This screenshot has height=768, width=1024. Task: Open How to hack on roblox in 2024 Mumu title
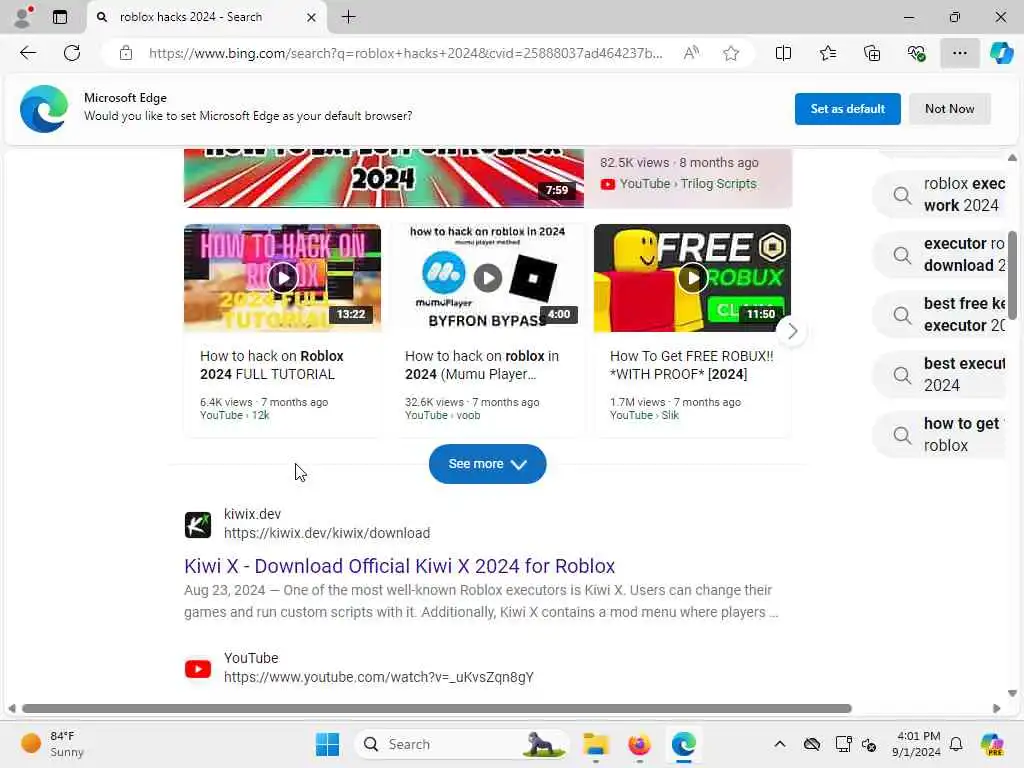[482, 365]
